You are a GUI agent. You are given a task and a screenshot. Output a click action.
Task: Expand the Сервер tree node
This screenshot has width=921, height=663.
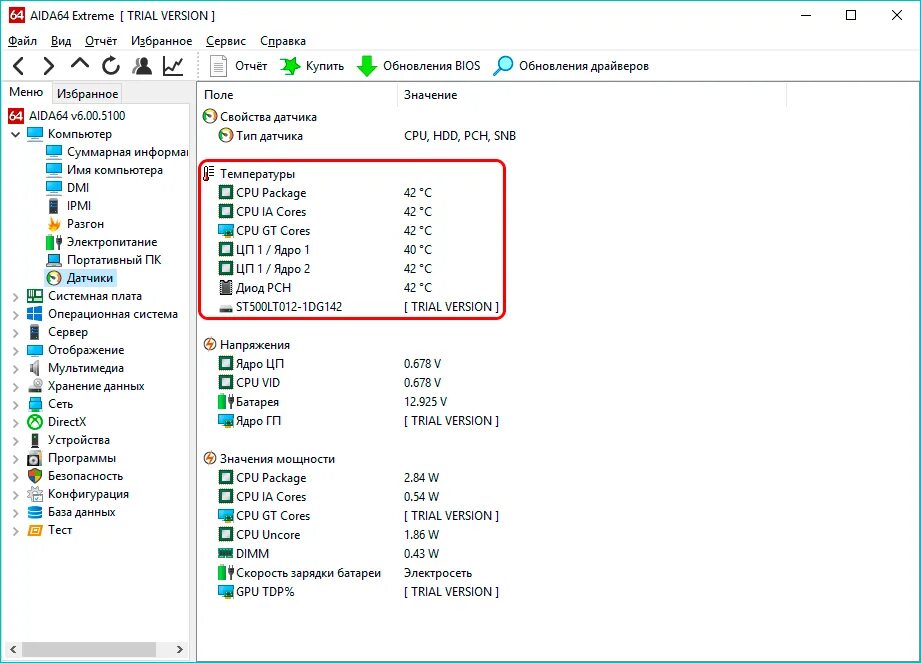point(15,332)
